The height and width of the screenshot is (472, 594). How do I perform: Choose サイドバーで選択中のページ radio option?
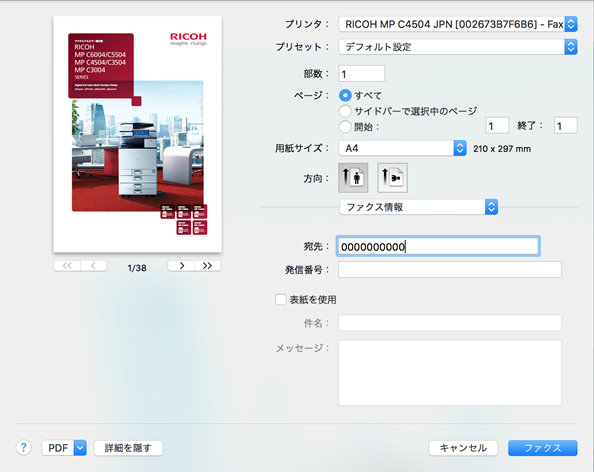345,111
